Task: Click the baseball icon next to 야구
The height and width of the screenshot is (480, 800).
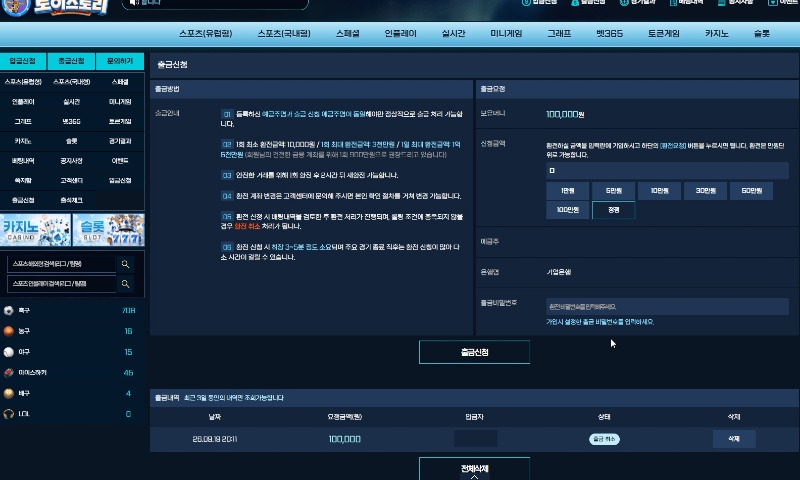Action: pos(9,352)
